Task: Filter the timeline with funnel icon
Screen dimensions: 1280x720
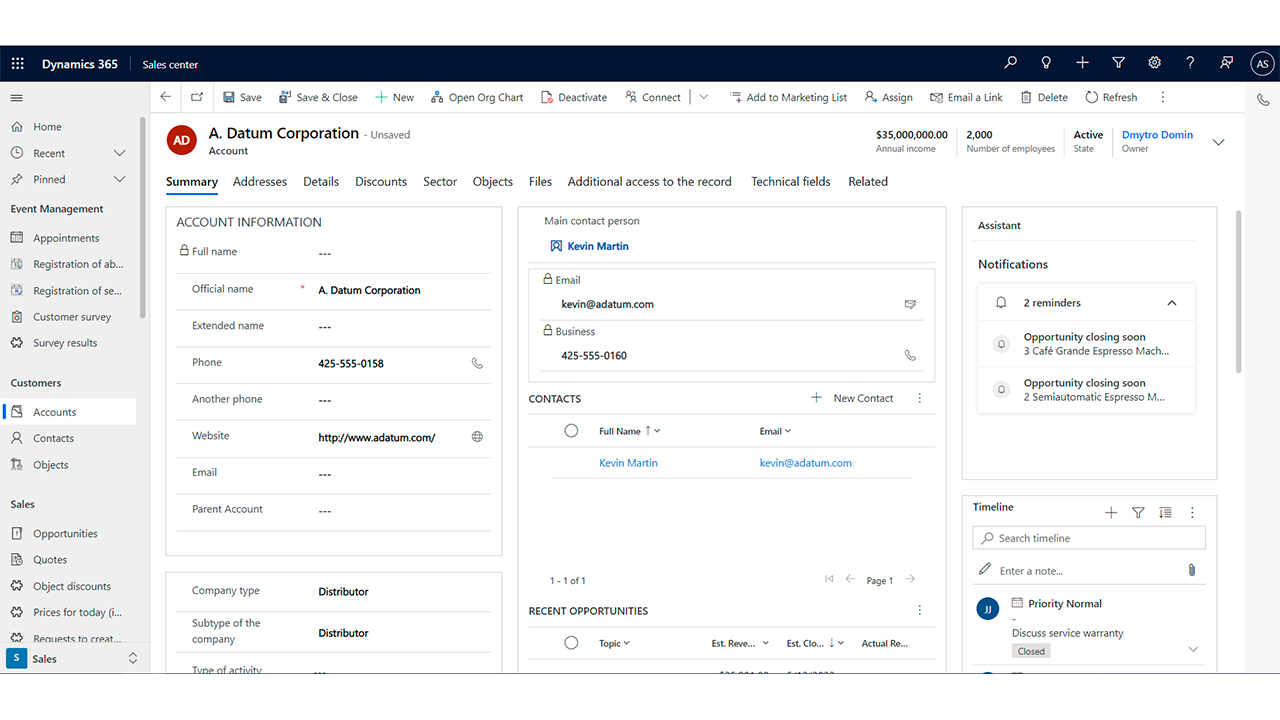Action: 1138,512
